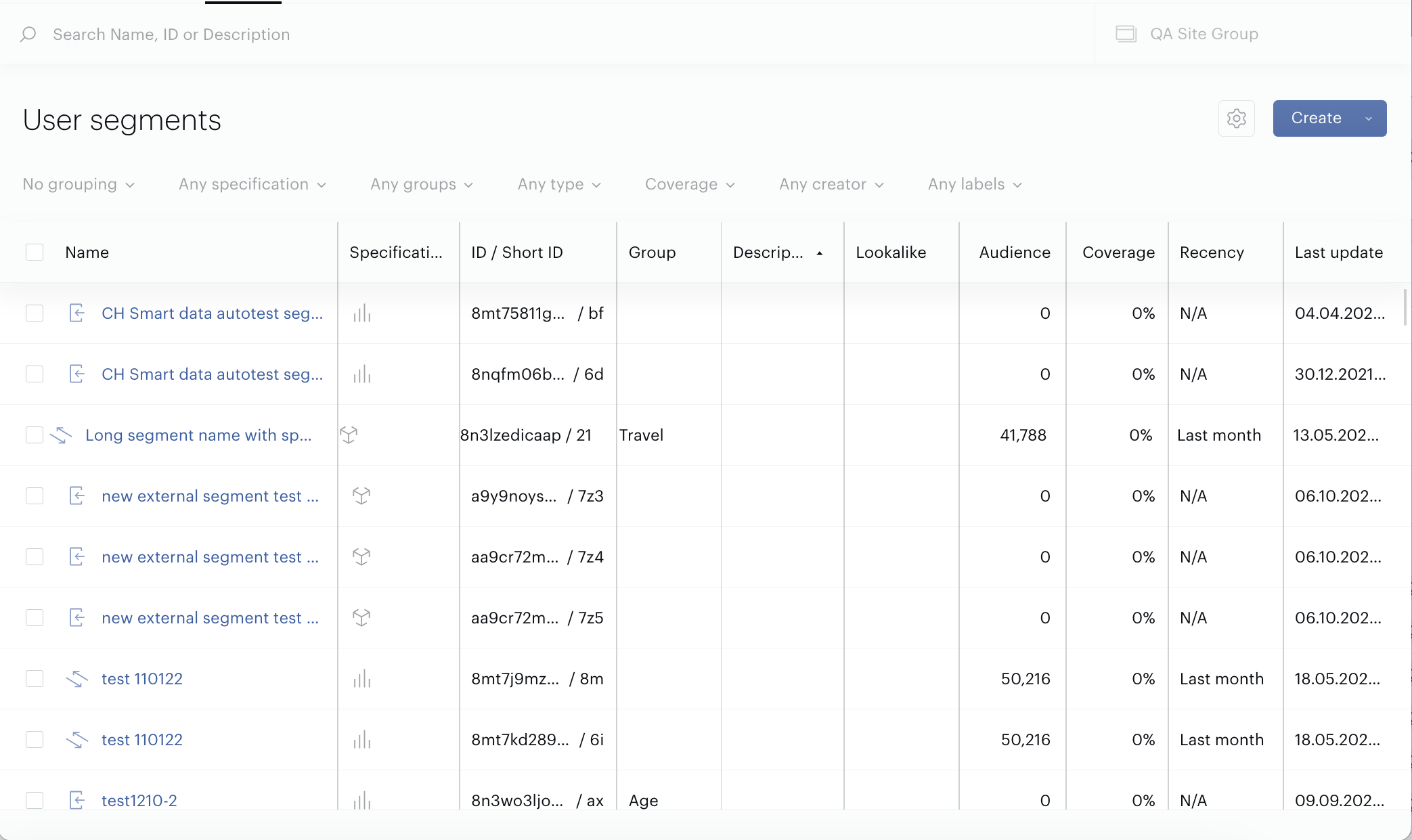Open the Any labels filter
The height and width of the screenshot is (840, 1412).
[x=975, y=185]
